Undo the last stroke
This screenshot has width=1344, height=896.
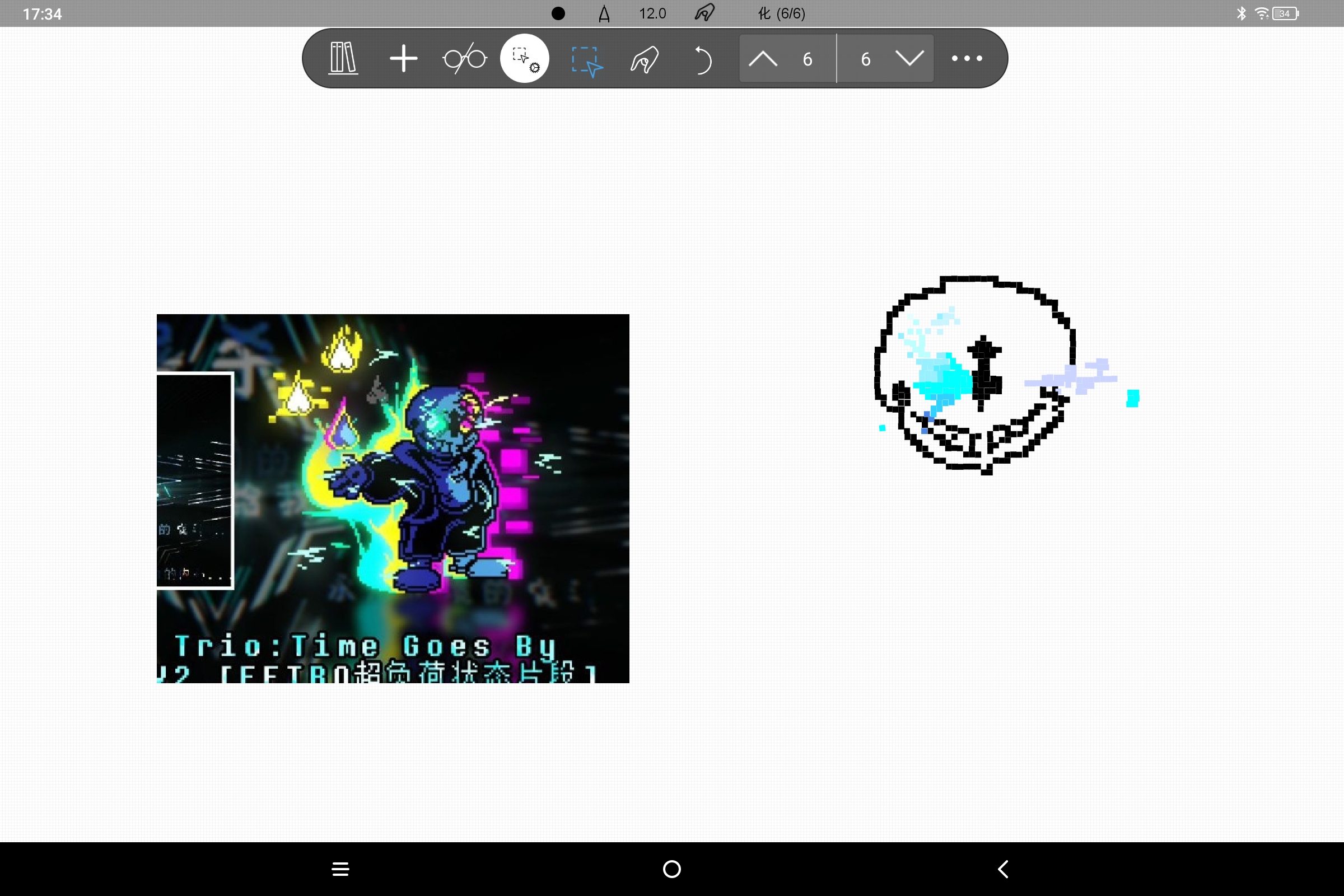[703, 58]
